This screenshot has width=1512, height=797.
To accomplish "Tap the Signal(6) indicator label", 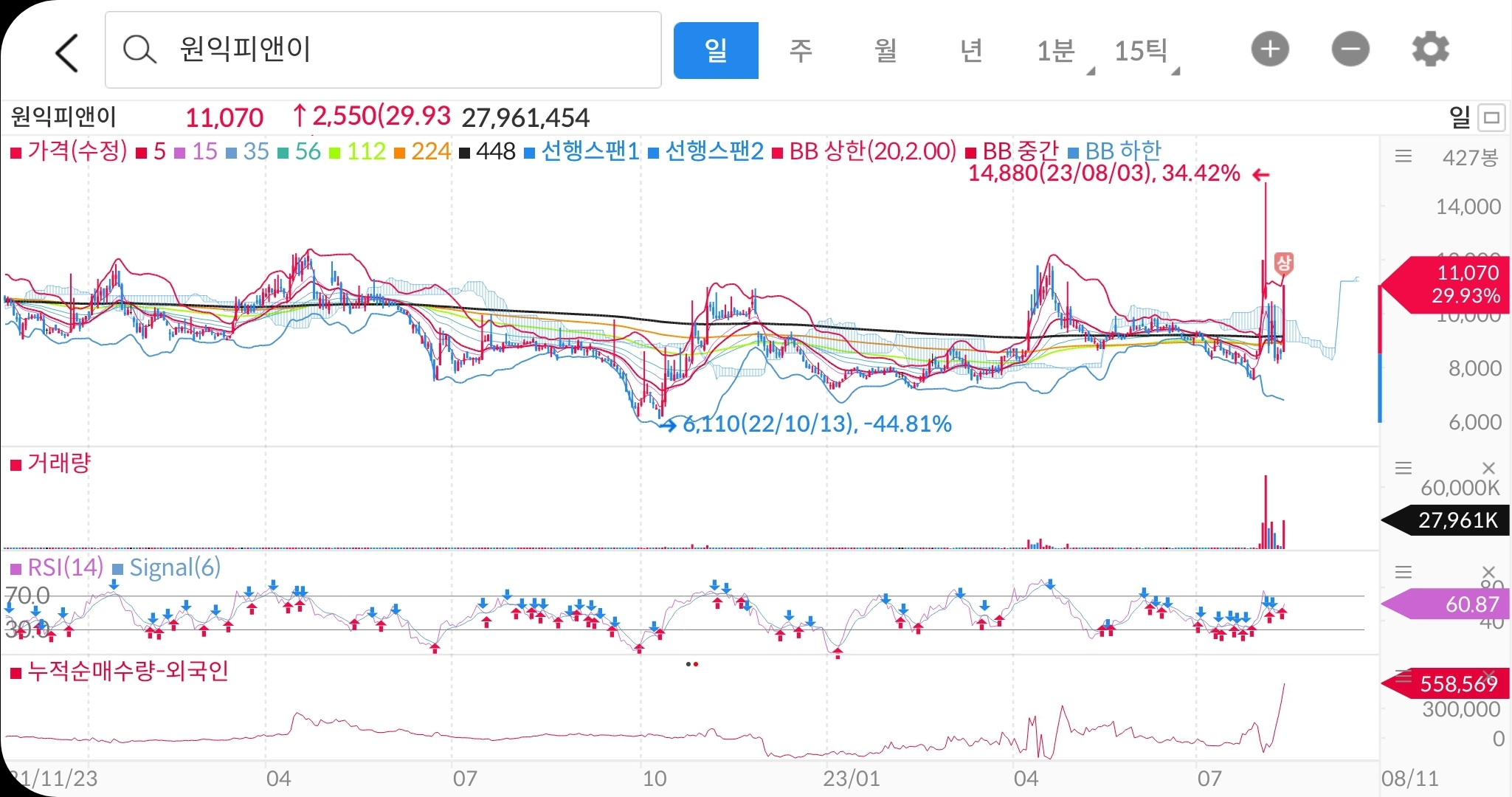I will coord(166,567).
